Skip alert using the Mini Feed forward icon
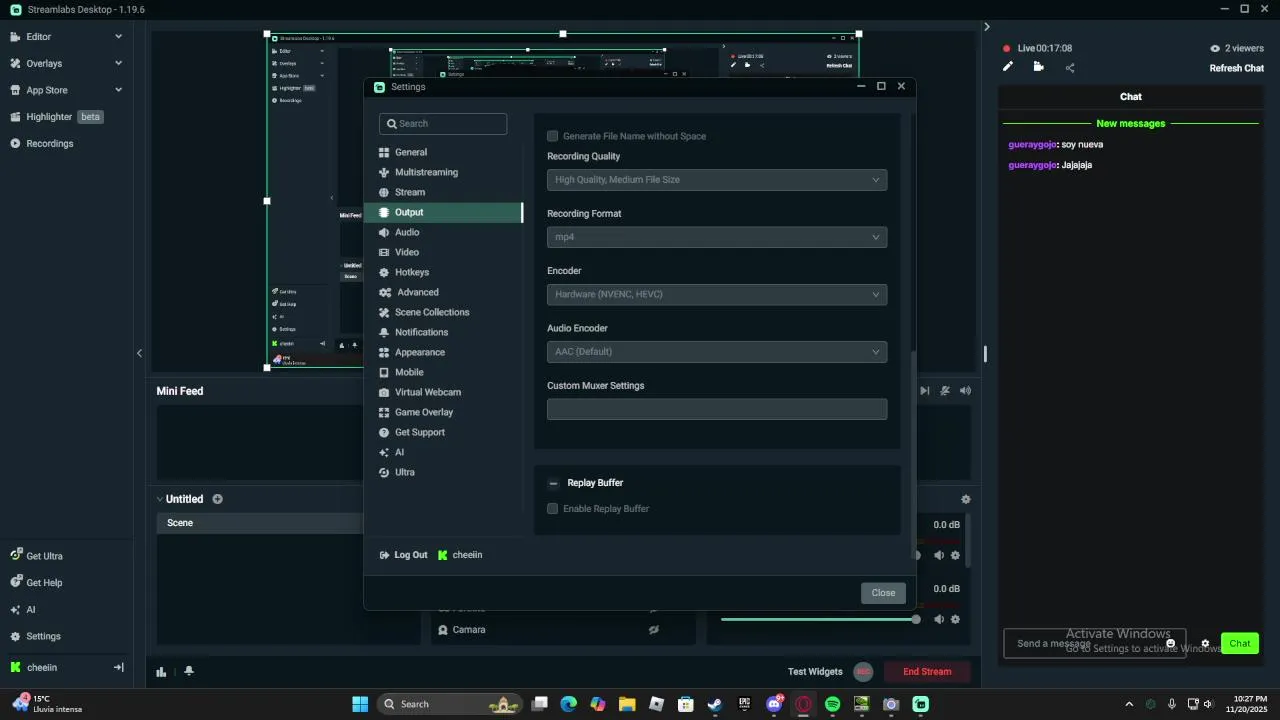Image resolution: width=1280 pixels, height=720 pixels. [924, 391]
